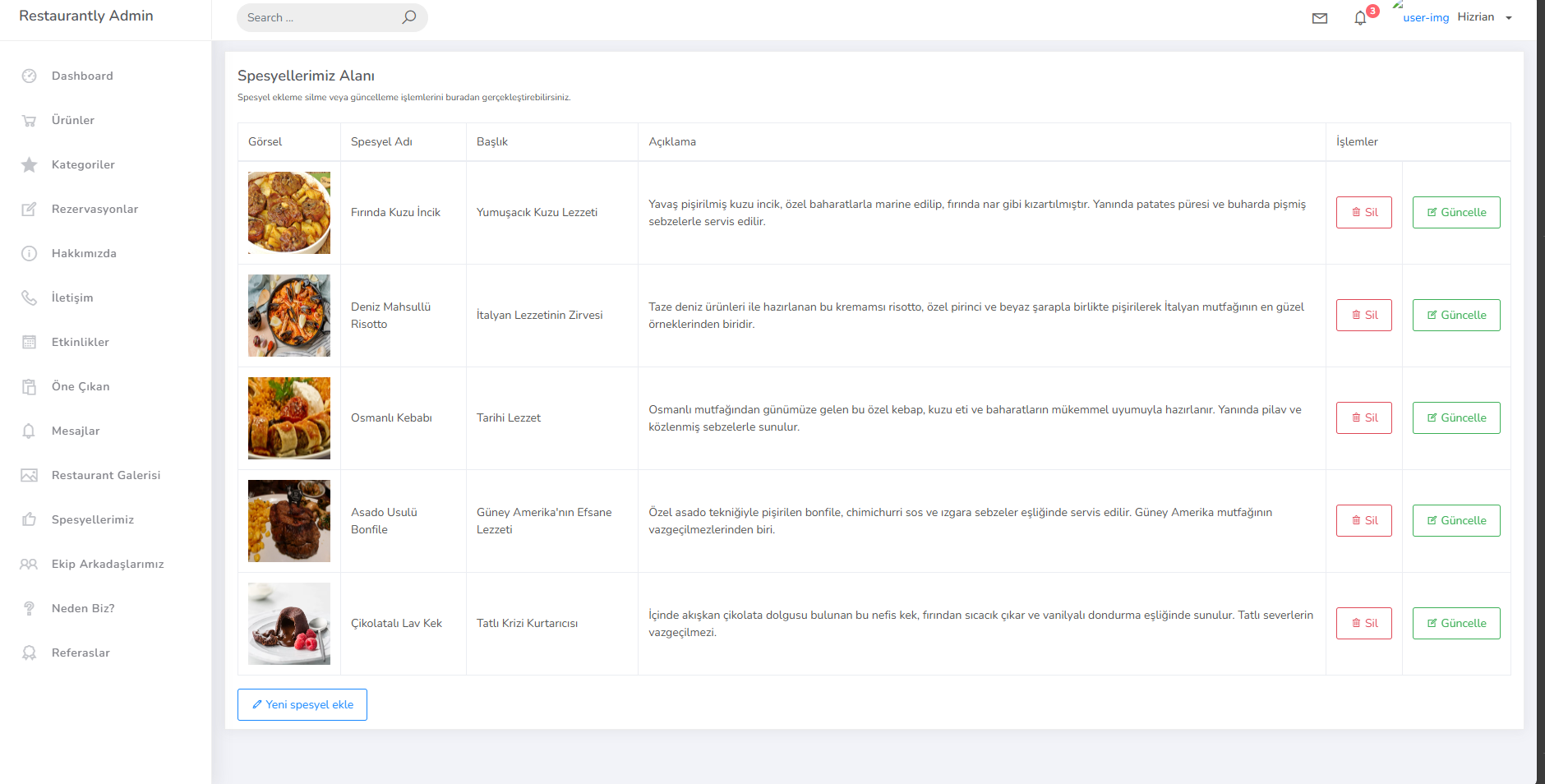Click the Deniz Mahsullü Risotto thumbnail image

(x=289, y=316)
